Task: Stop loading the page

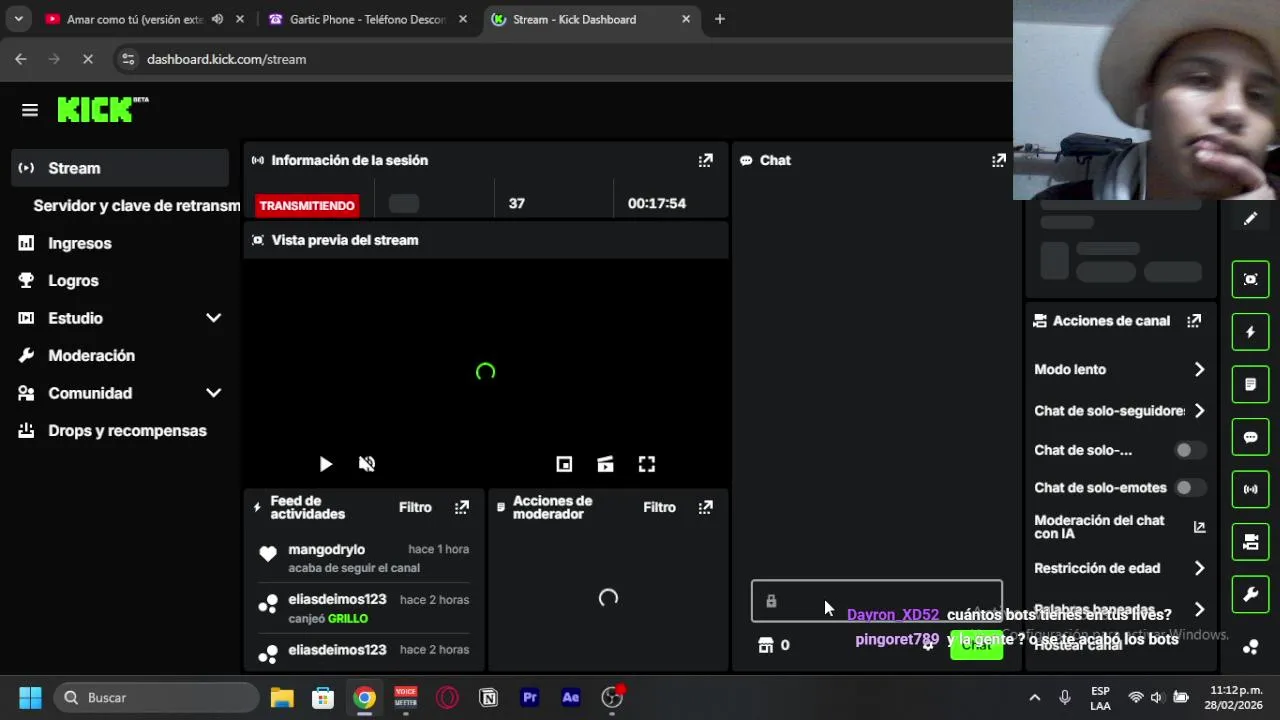Action: pyautogui.click(x=87, y=59)
